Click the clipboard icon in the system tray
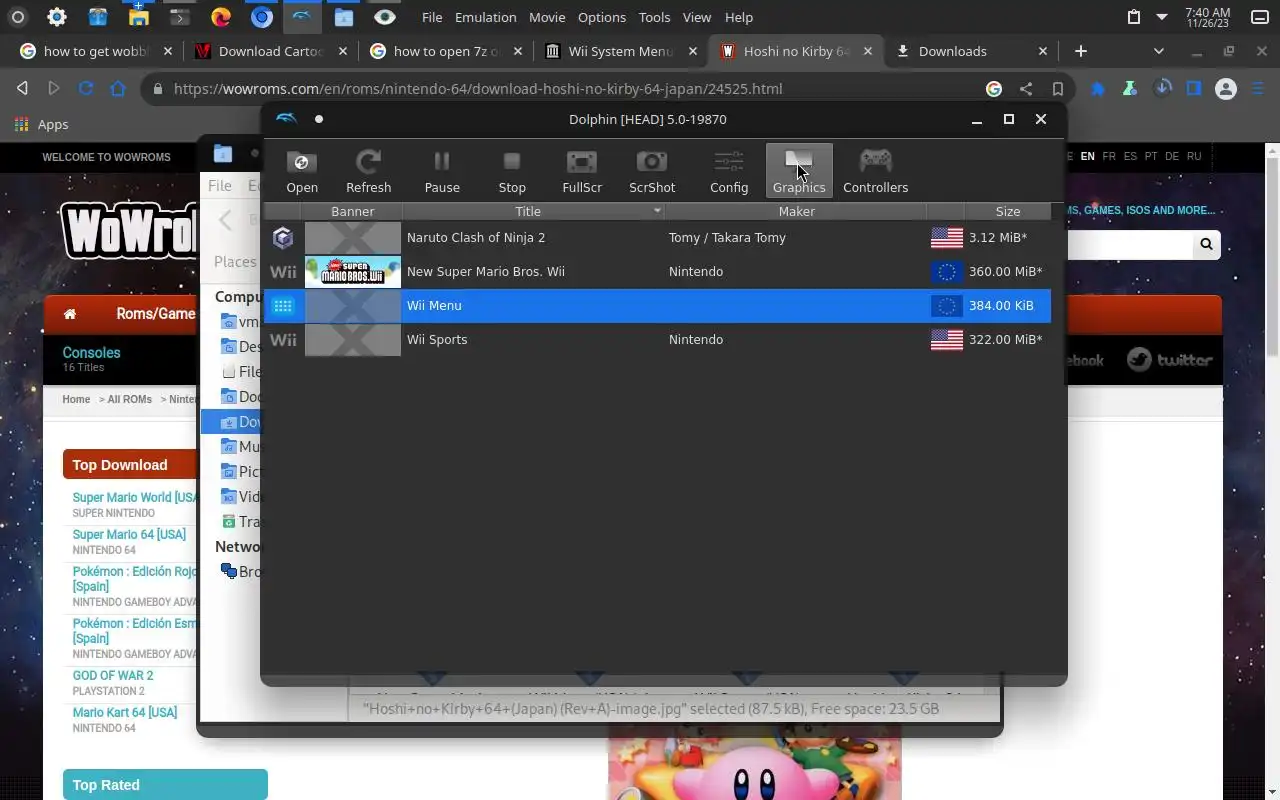The image size is (1280, 800). coord(1133,17)
